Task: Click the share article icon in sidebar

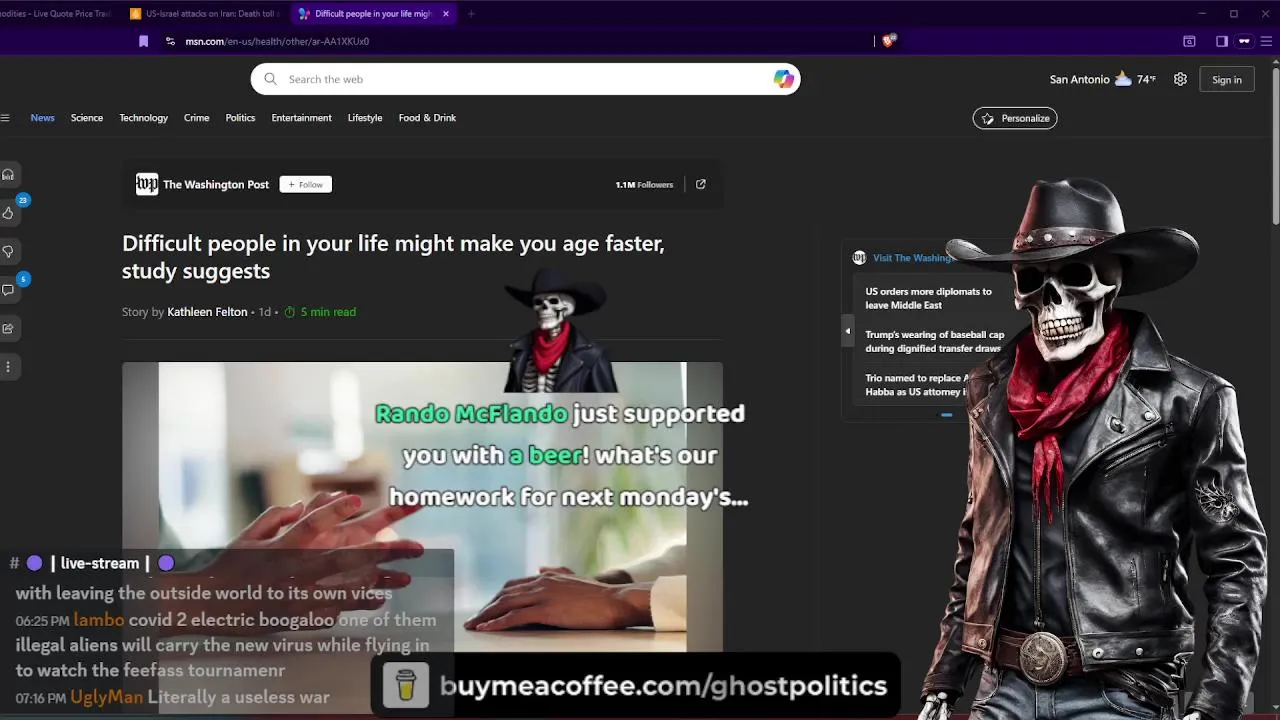Action: (8, 328)
